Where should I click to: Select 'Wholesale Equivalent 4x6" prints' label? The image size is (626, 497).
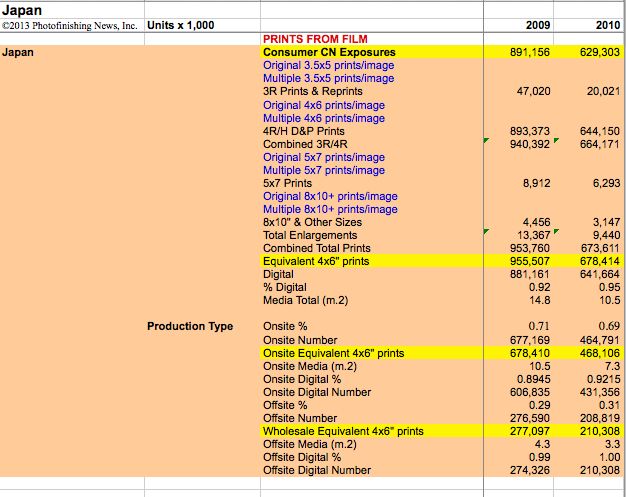tap(343, 431)
